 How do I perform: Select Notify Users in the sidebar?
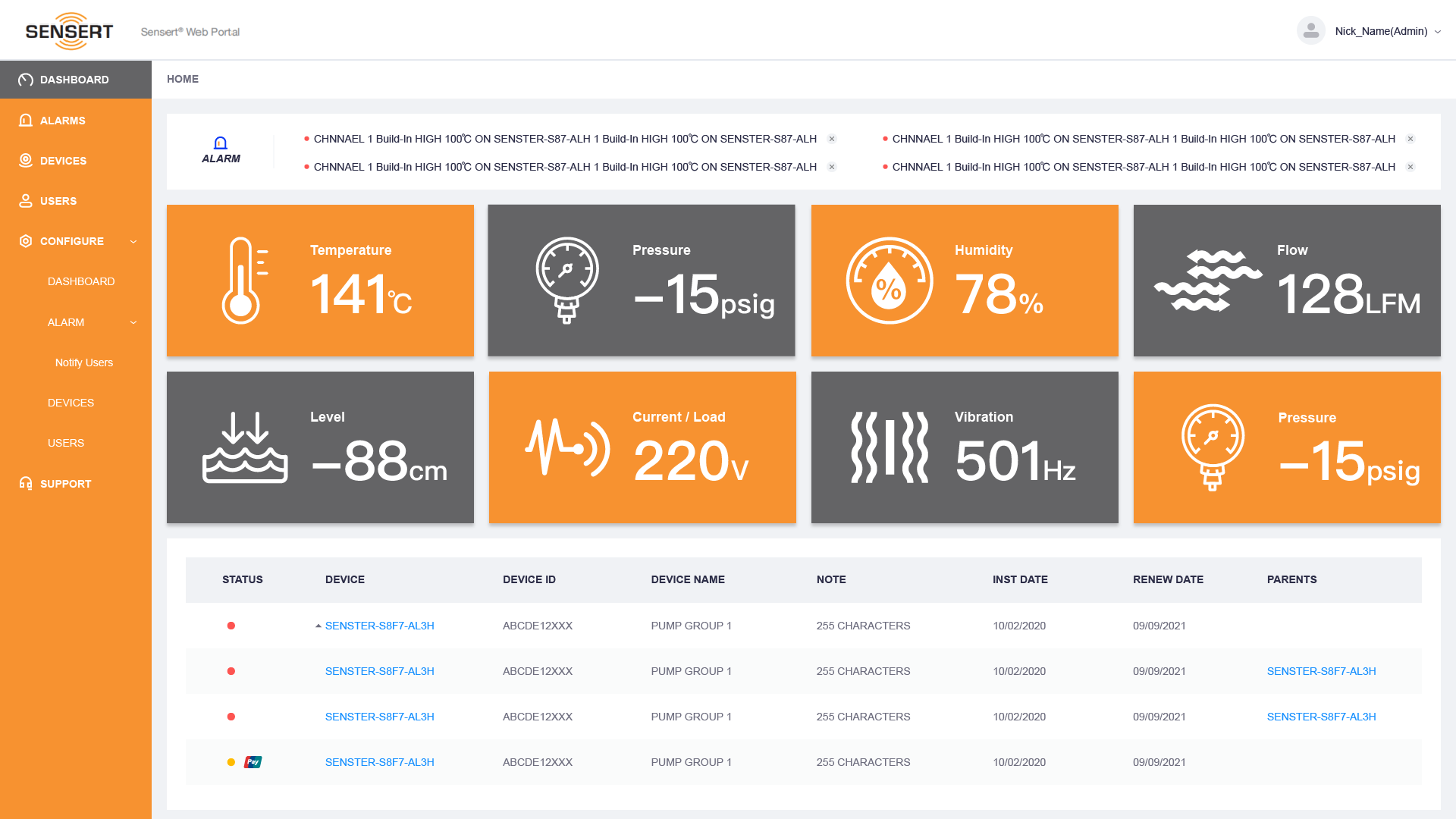(83, 362)
